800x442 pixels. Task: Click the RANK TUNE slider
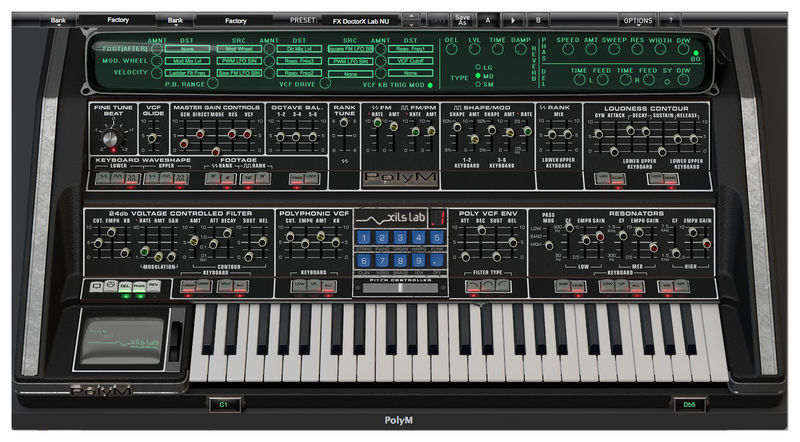(344, 122)
